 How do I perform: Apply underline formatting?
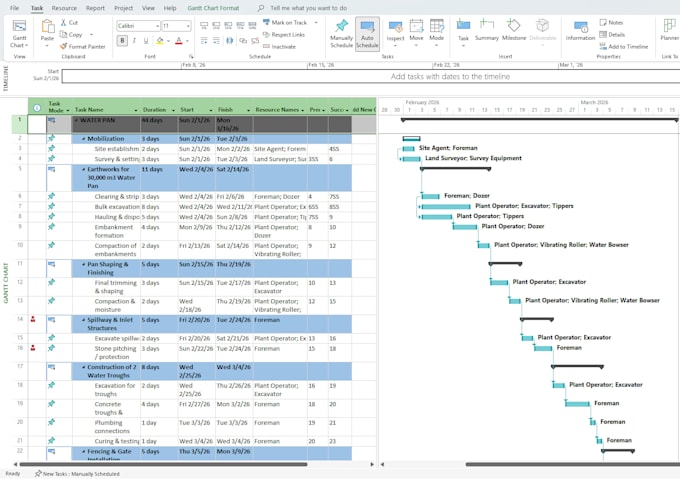[146, 41]
